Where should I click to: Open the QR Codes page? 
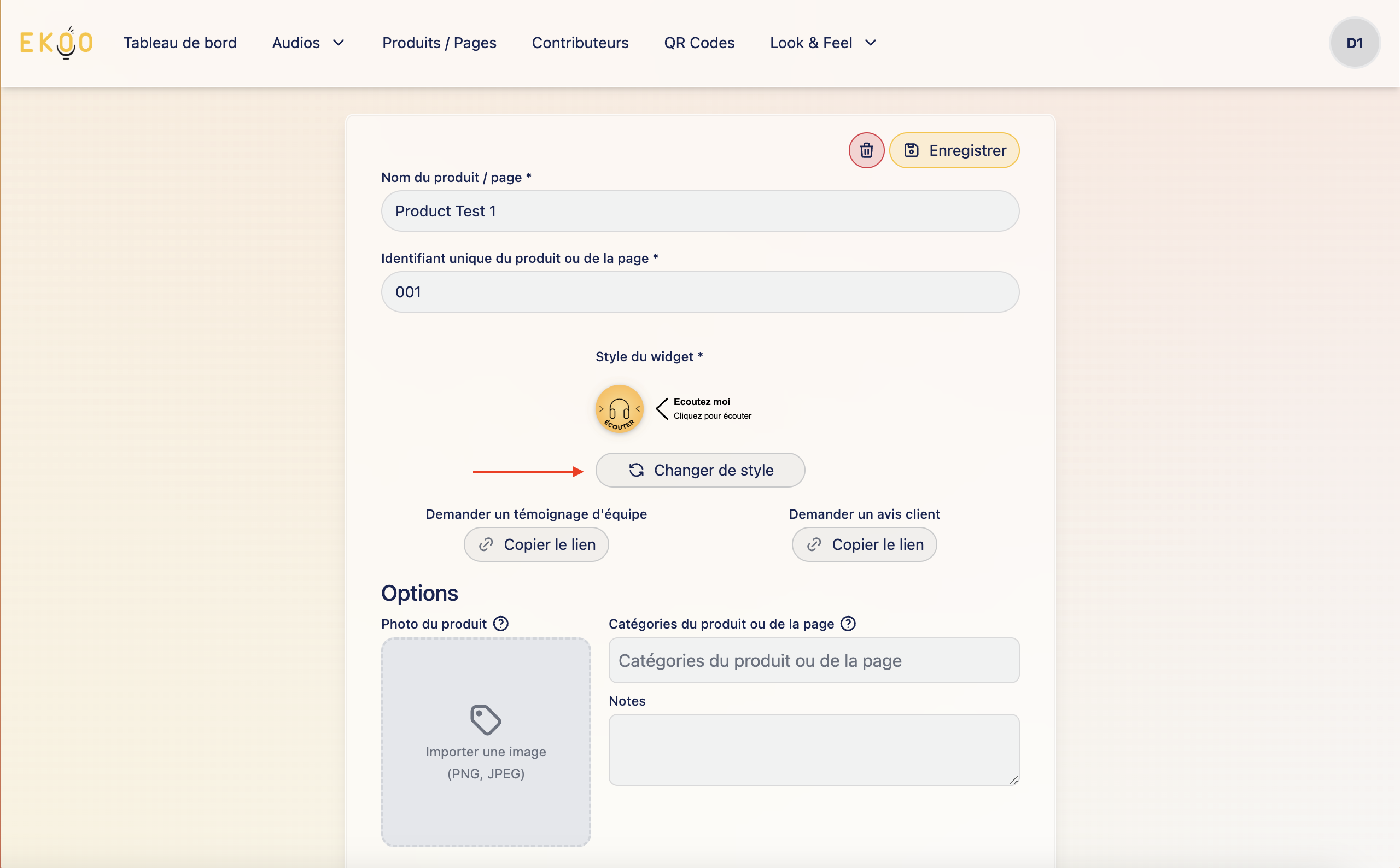click(699, 43)
